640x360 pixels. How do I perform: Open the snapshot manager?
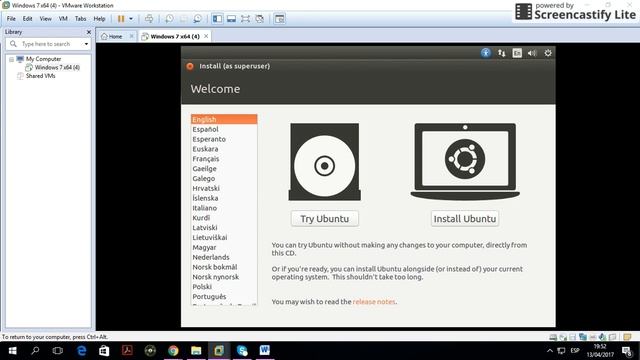point(198,19)
